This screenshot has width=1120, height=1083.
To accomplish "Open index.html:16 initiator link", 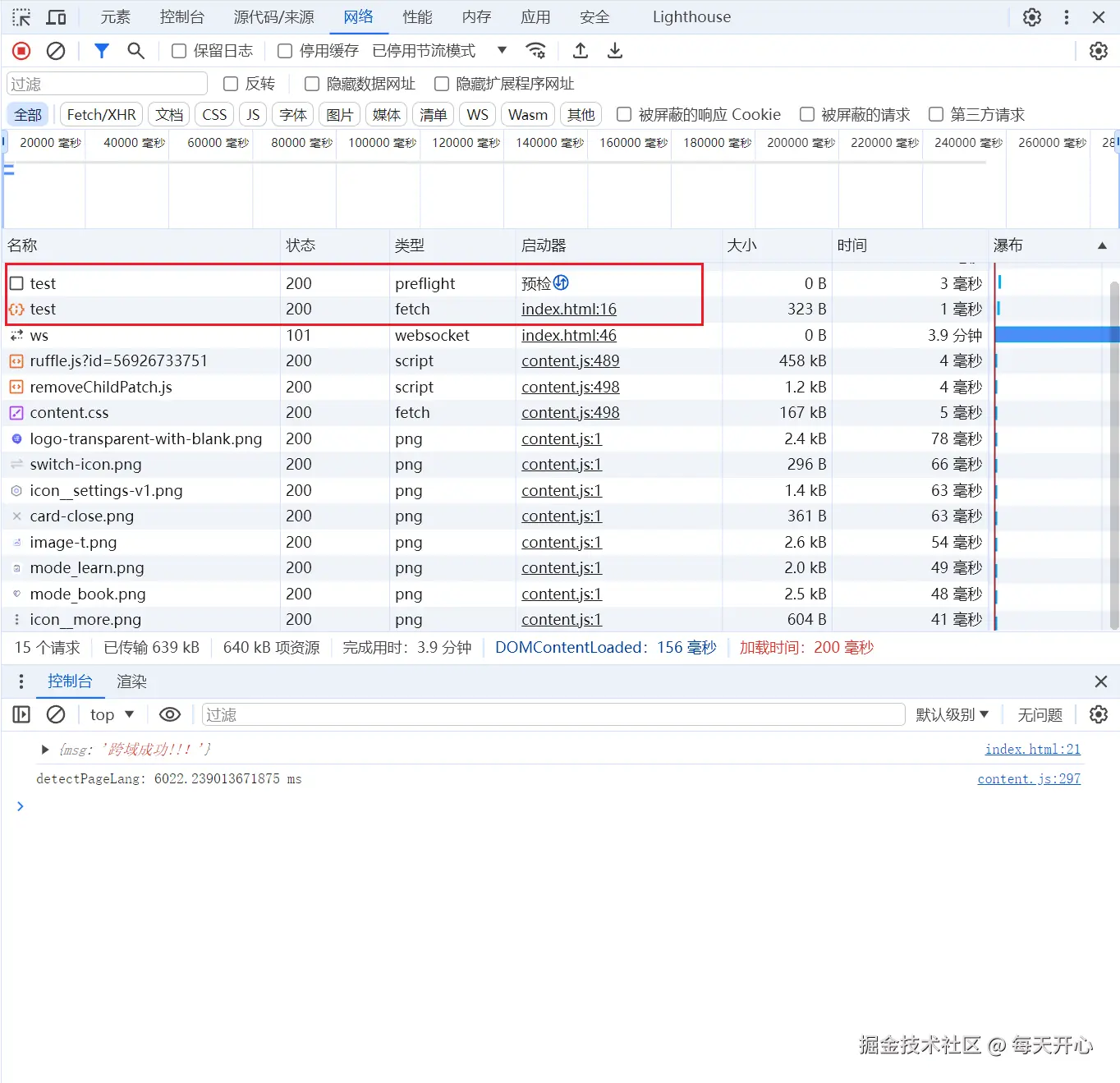I will pyautogui.click(x=569, y=310).
